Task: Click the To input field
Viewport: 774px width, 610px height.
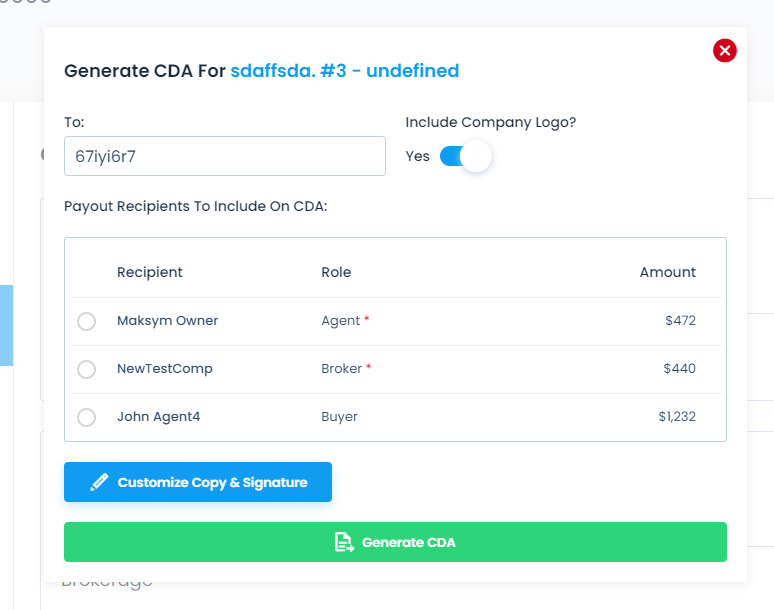Action: pos(225,156)
